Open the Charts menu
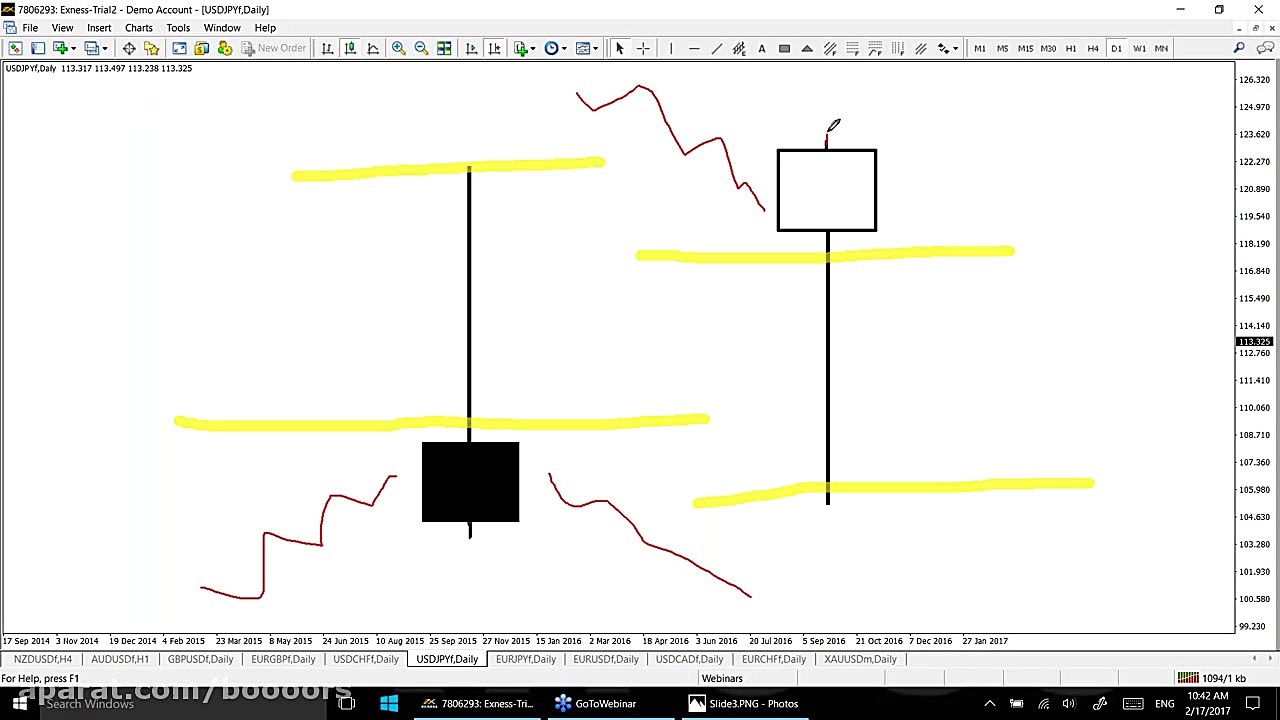 (138, 28)
